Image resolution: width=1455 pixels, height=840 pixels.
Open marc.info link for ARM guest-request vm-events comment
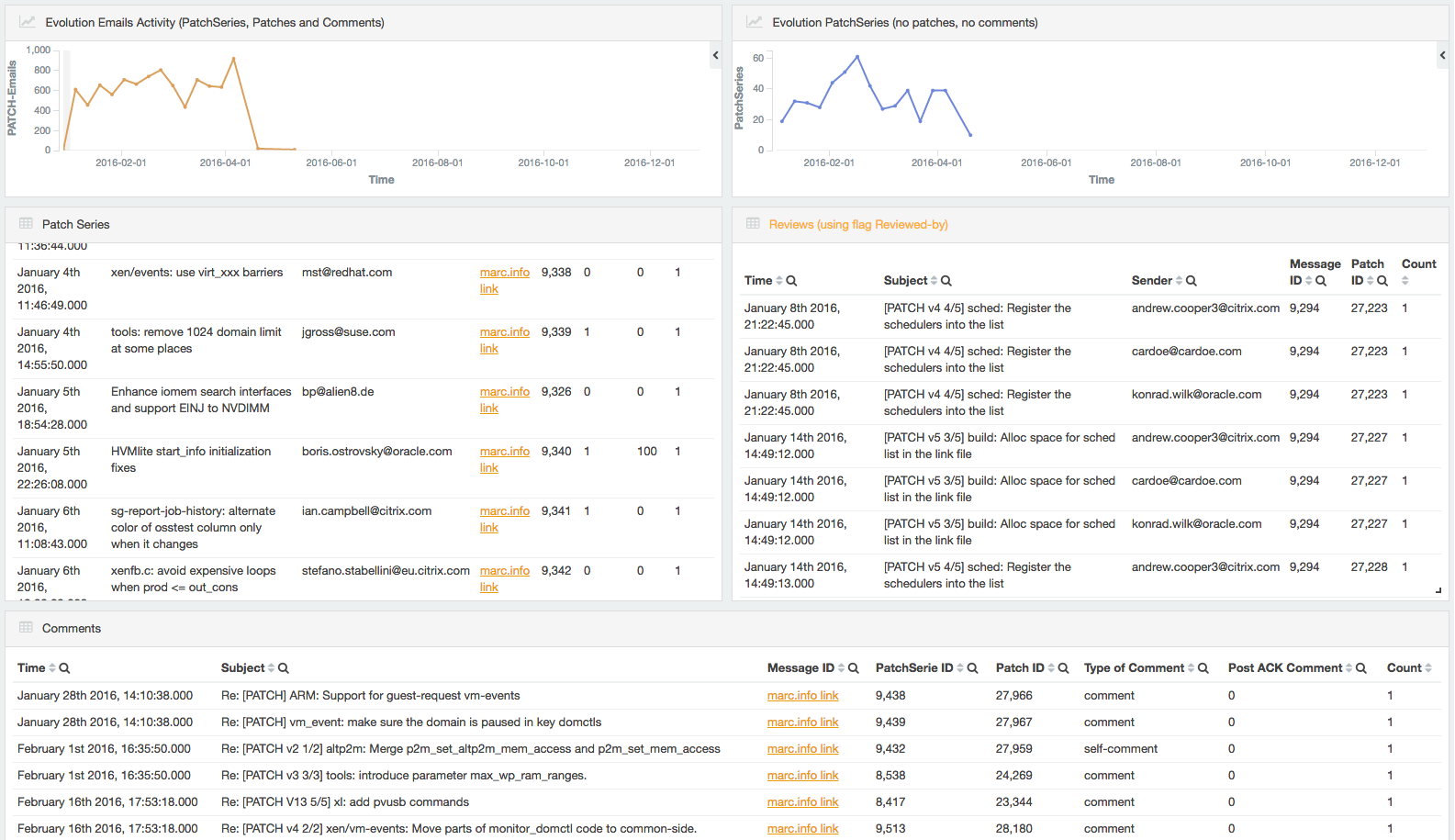point(802,696)
